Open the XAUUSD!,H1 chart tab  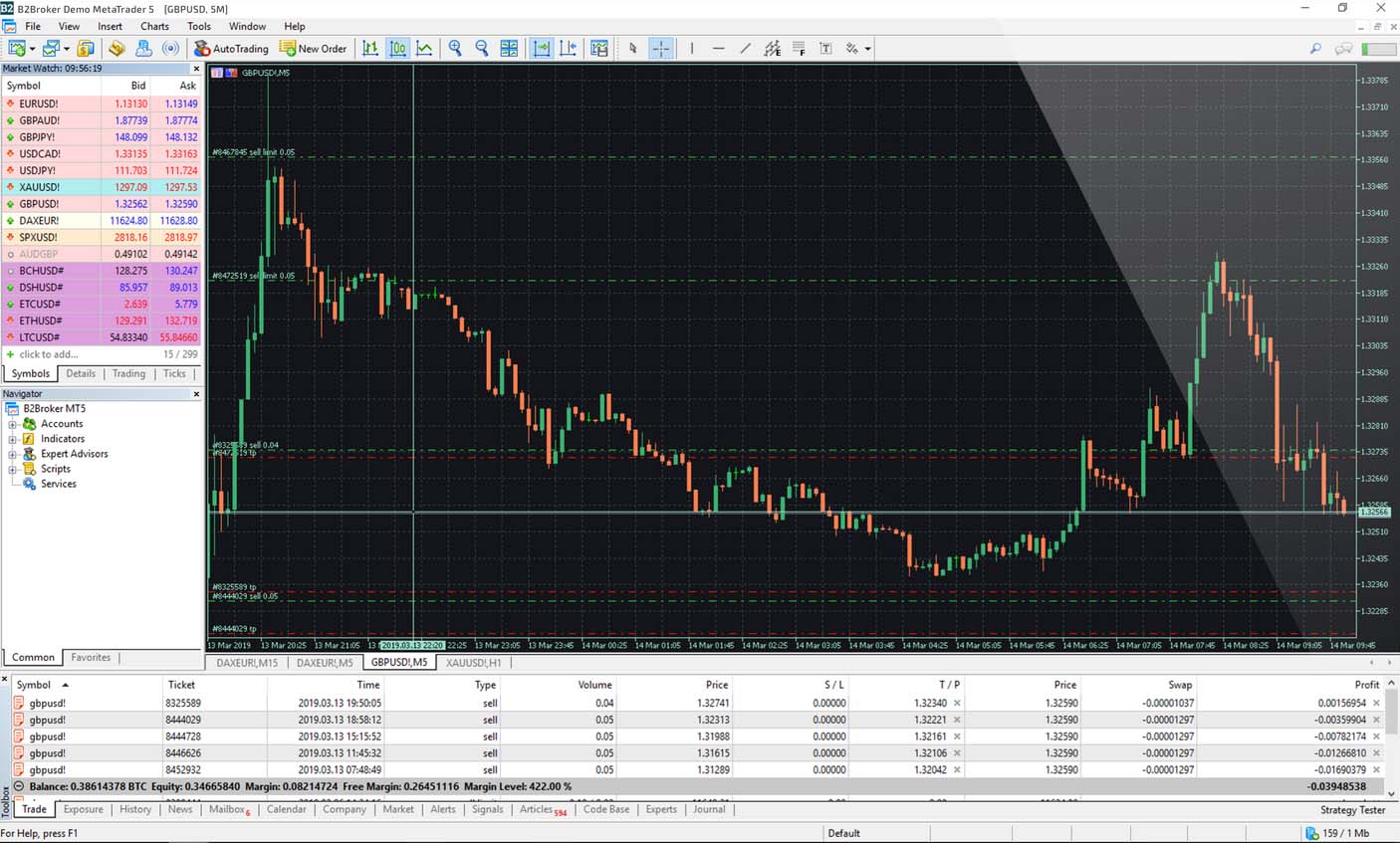473,662
